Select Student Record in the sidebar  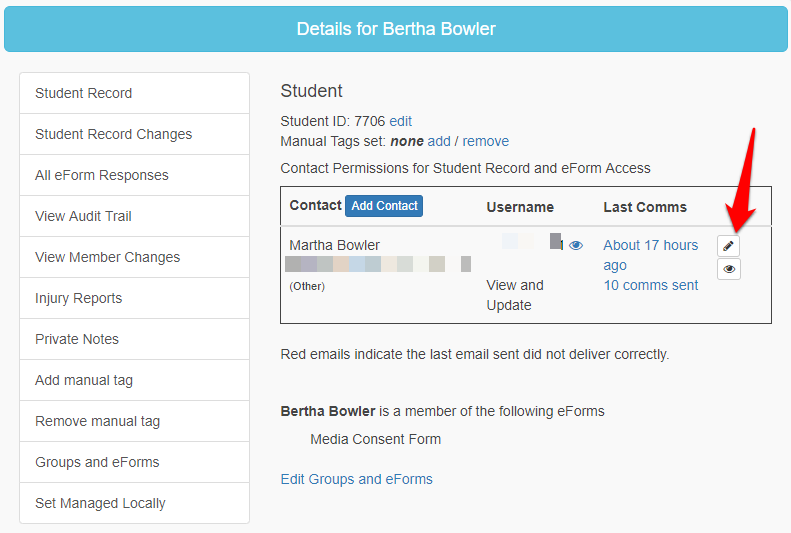click(134, 93)
